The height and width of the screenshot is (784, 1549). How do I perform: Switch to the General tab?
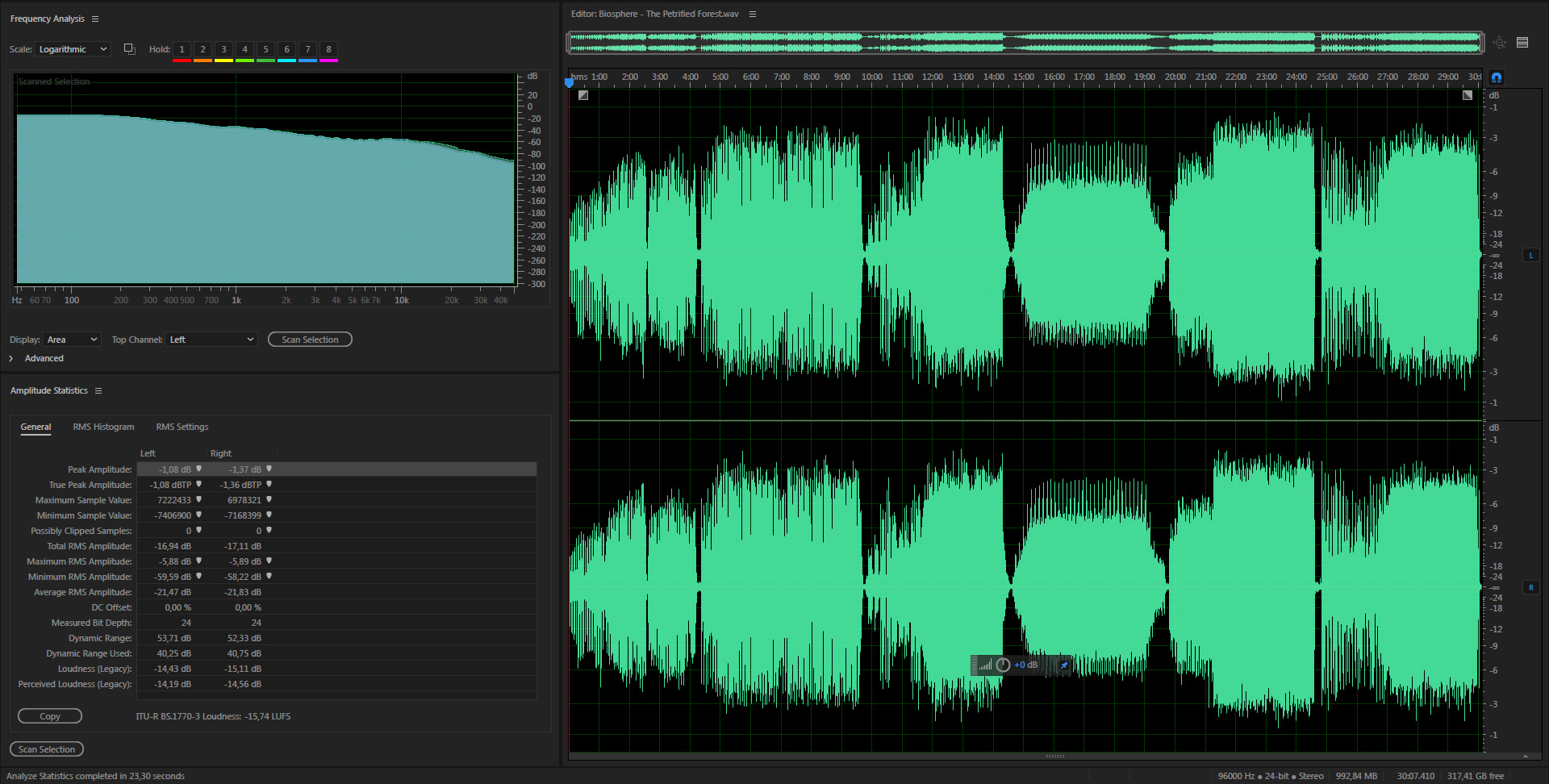35,427
